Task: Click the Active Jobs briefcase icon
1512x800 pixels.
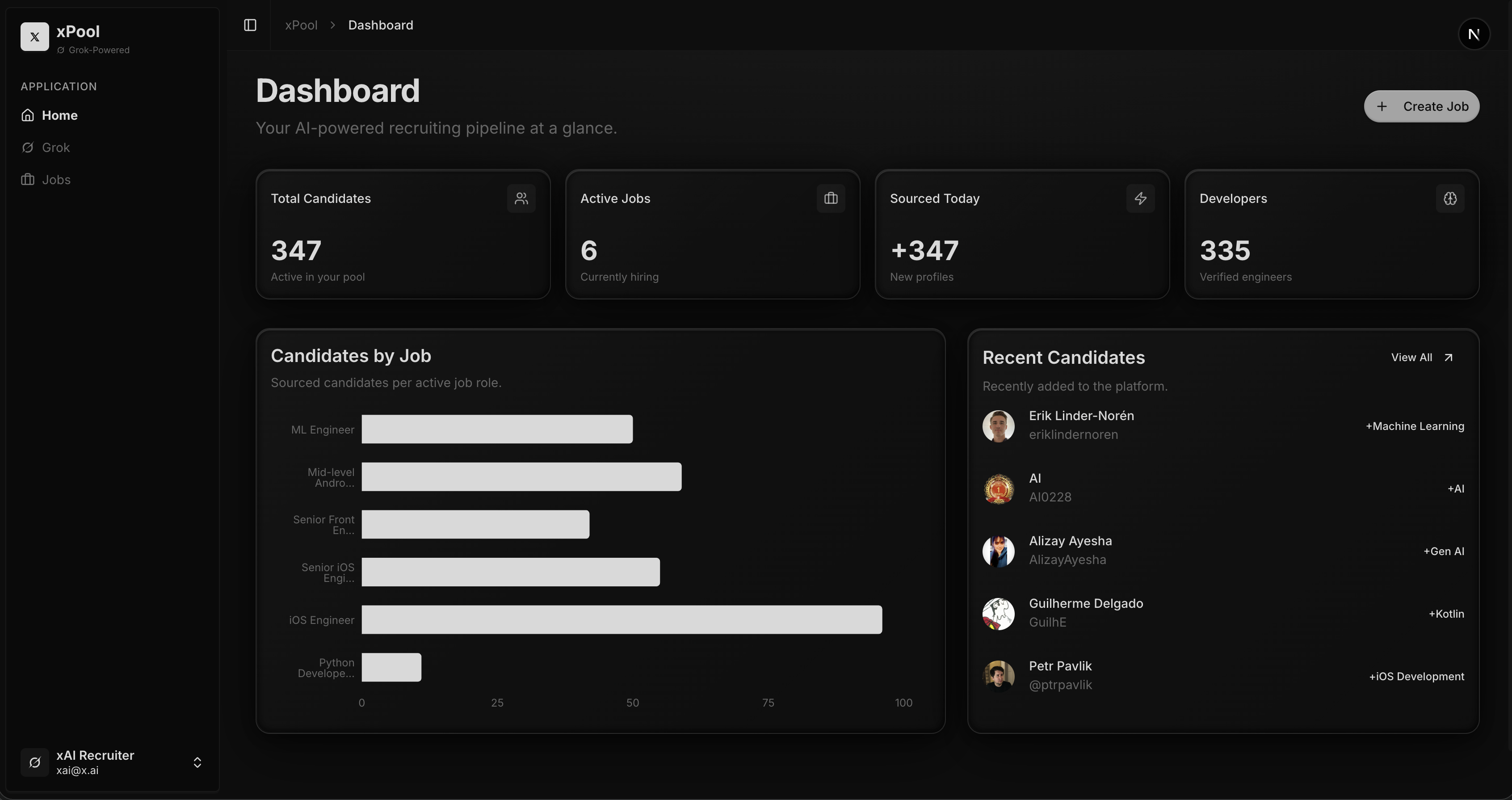Action: pyautogui.click(x=831, y=198)
